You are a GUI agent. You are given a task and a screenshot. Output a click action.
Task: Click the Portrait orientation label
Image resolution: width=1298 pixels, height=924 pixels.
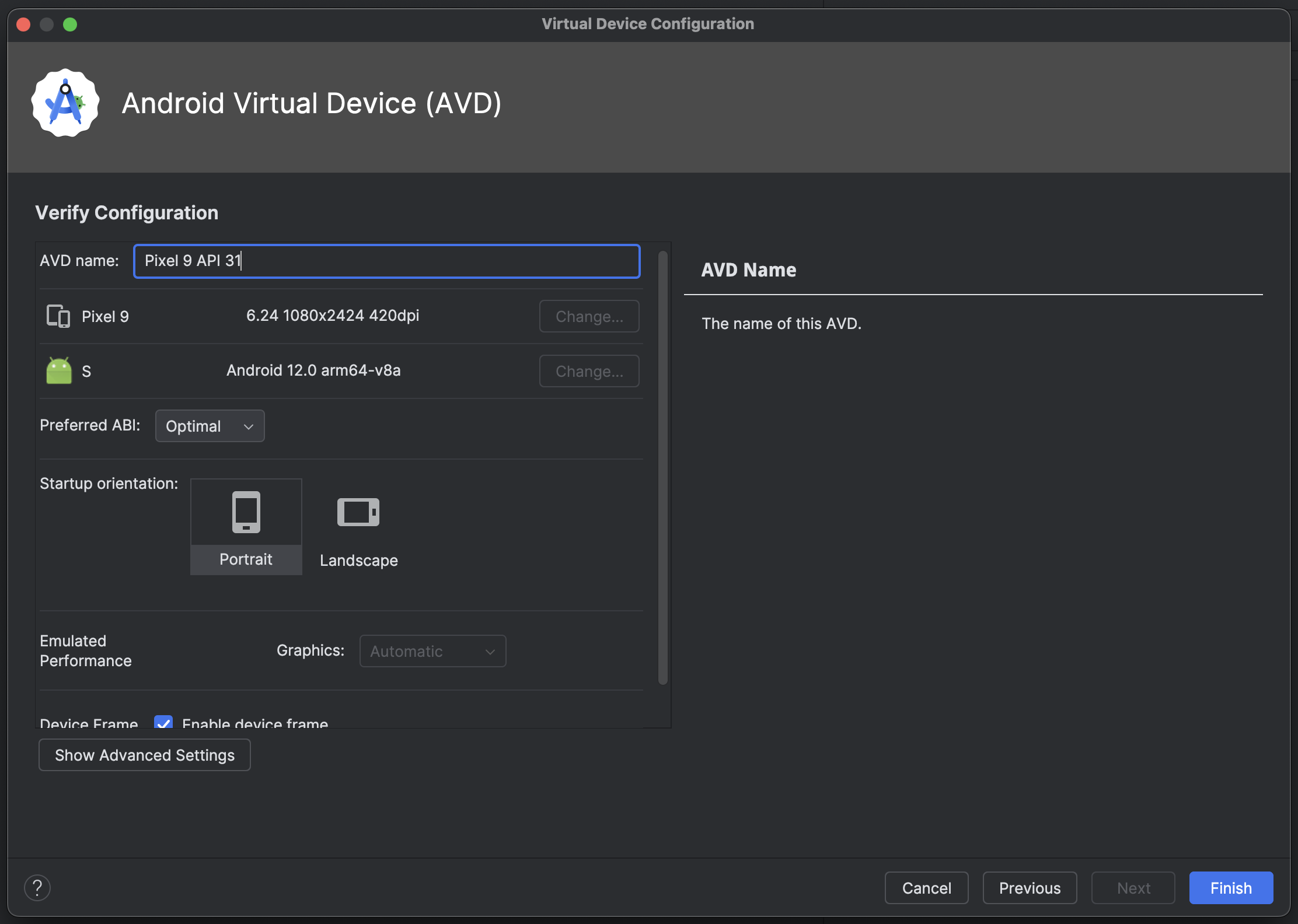point(246,559)
